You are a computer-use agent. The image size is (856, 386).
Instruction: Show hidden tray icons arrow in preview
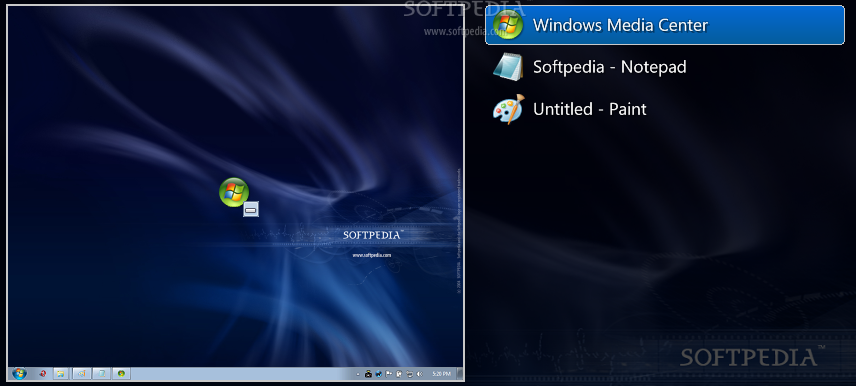tap(358, 374)
